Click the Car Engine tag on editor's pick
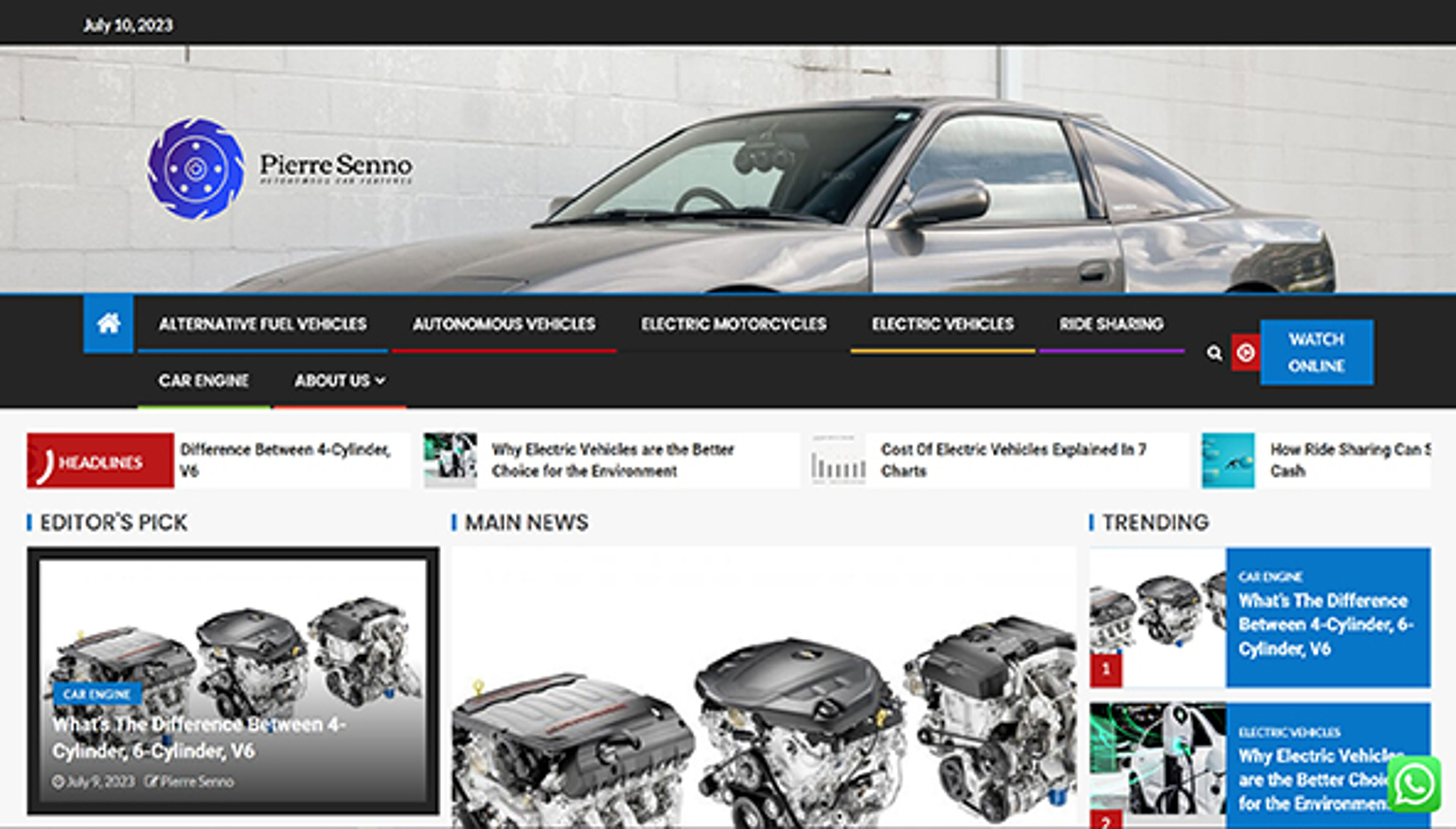1456x829 pixels. point(97,694)
